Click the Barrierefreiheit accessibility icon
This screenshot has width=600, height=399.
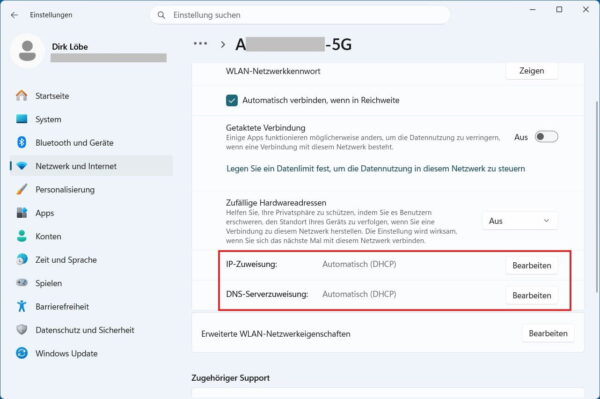[x=22, y=306]
